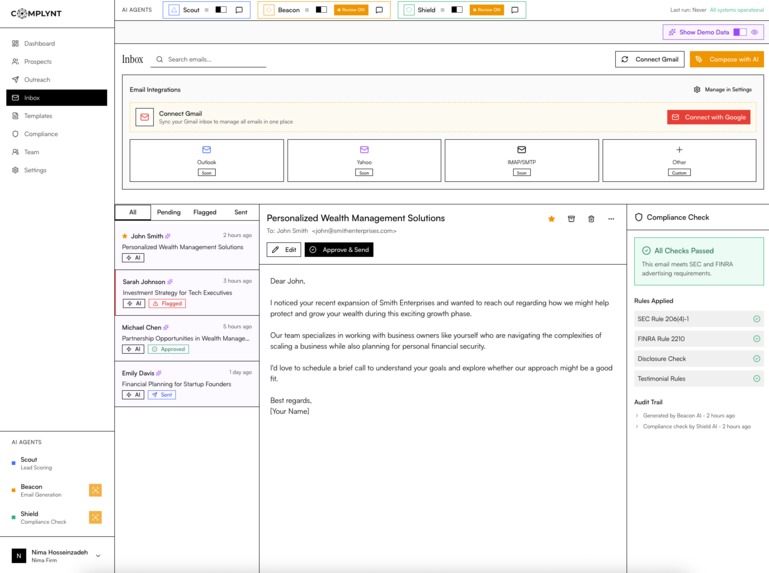769x573 pixels.
Task: Click the Testimonial Rules row
Action: tap(699, 379)
